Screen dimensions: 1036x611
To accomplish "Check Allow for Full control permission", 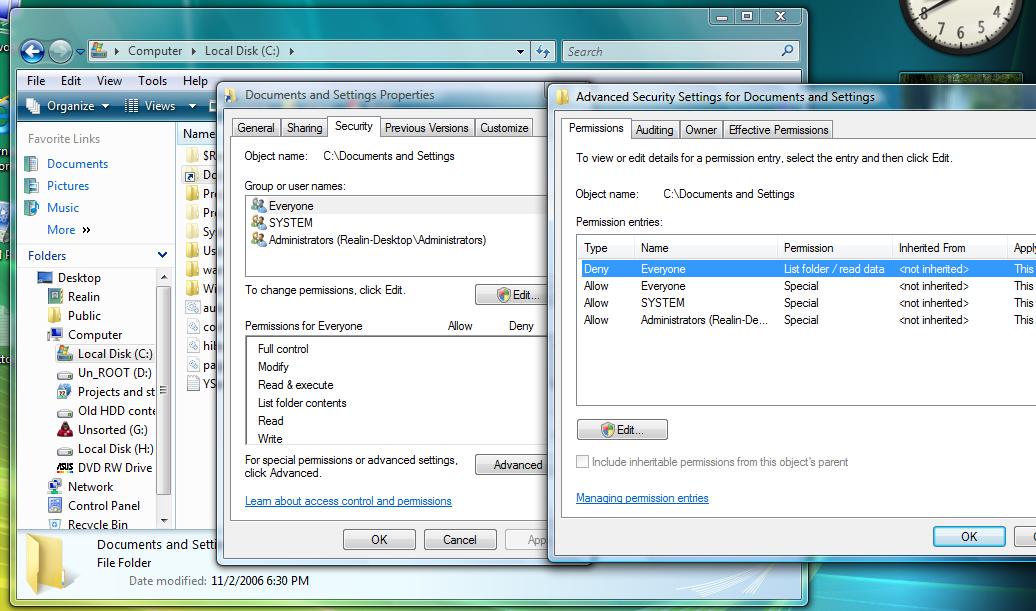I will pyautogui.click(x=462, y=349).
